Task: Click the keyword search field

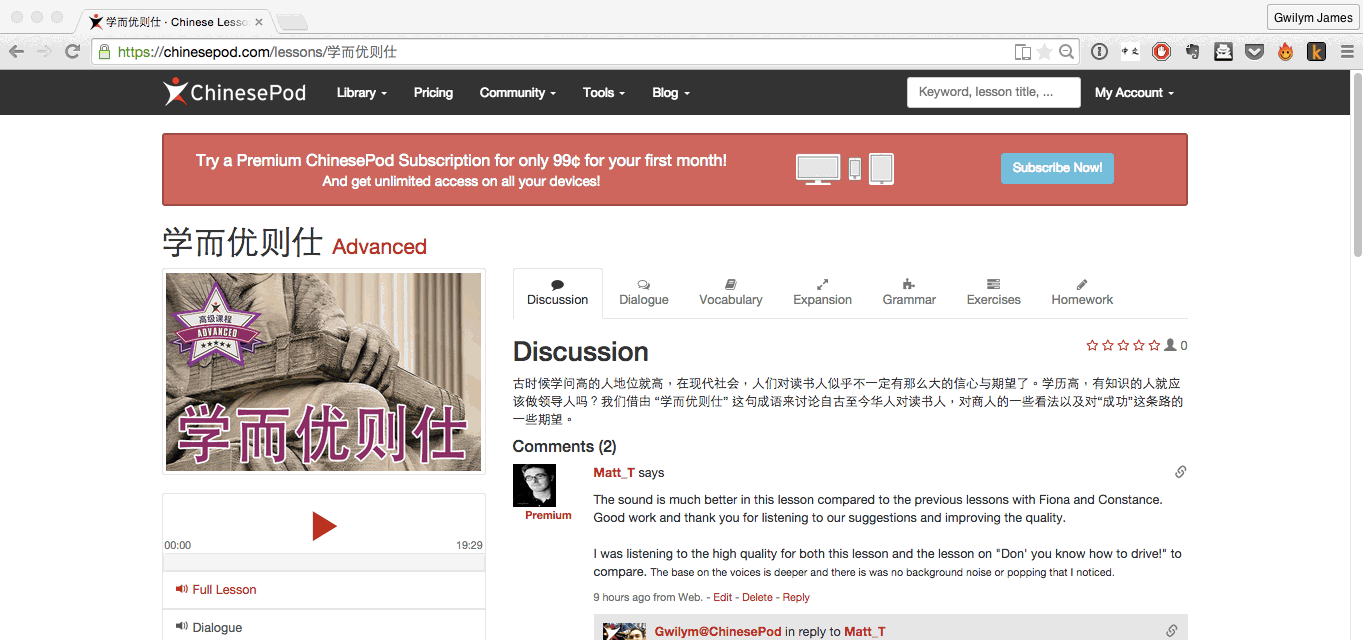Action: pos(993,92)
